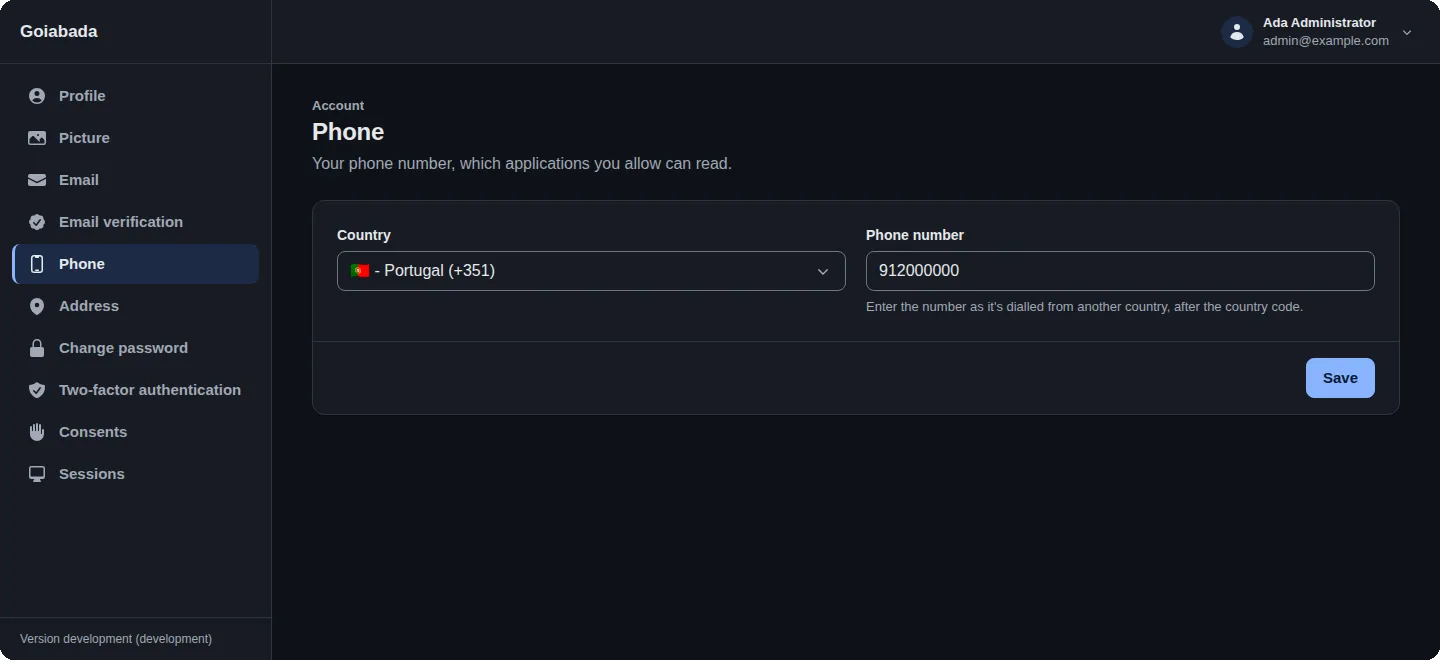Image resolution: width=1440 pixels, height=660 pixels.
Task: Click the Two-factor authentication shield icon
Action: click(x=37, y=390)
